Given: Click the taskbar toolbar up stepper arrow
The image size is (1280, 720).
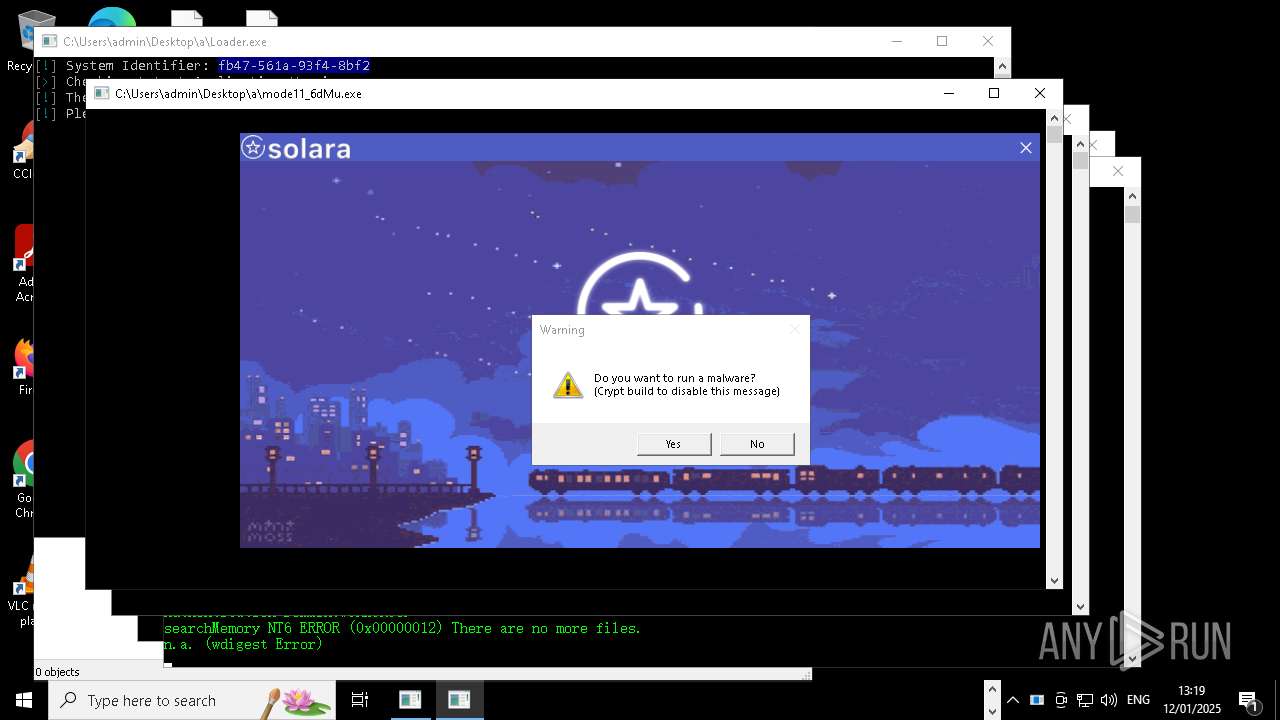Looking at the screenshot, I should click(992, 690).
